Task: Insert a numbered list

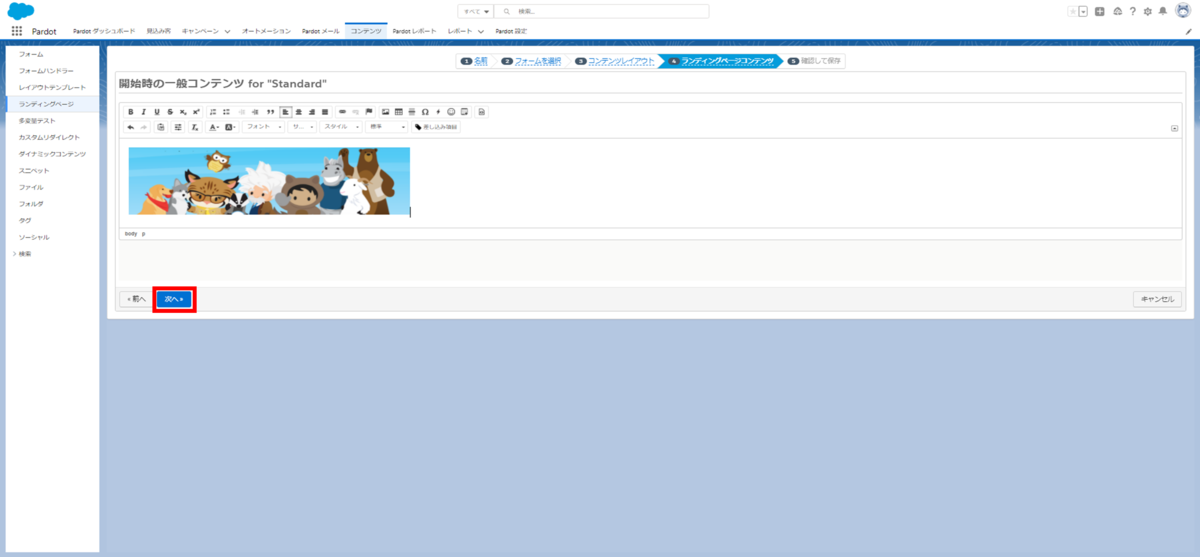Action: [x=213, y=112]
